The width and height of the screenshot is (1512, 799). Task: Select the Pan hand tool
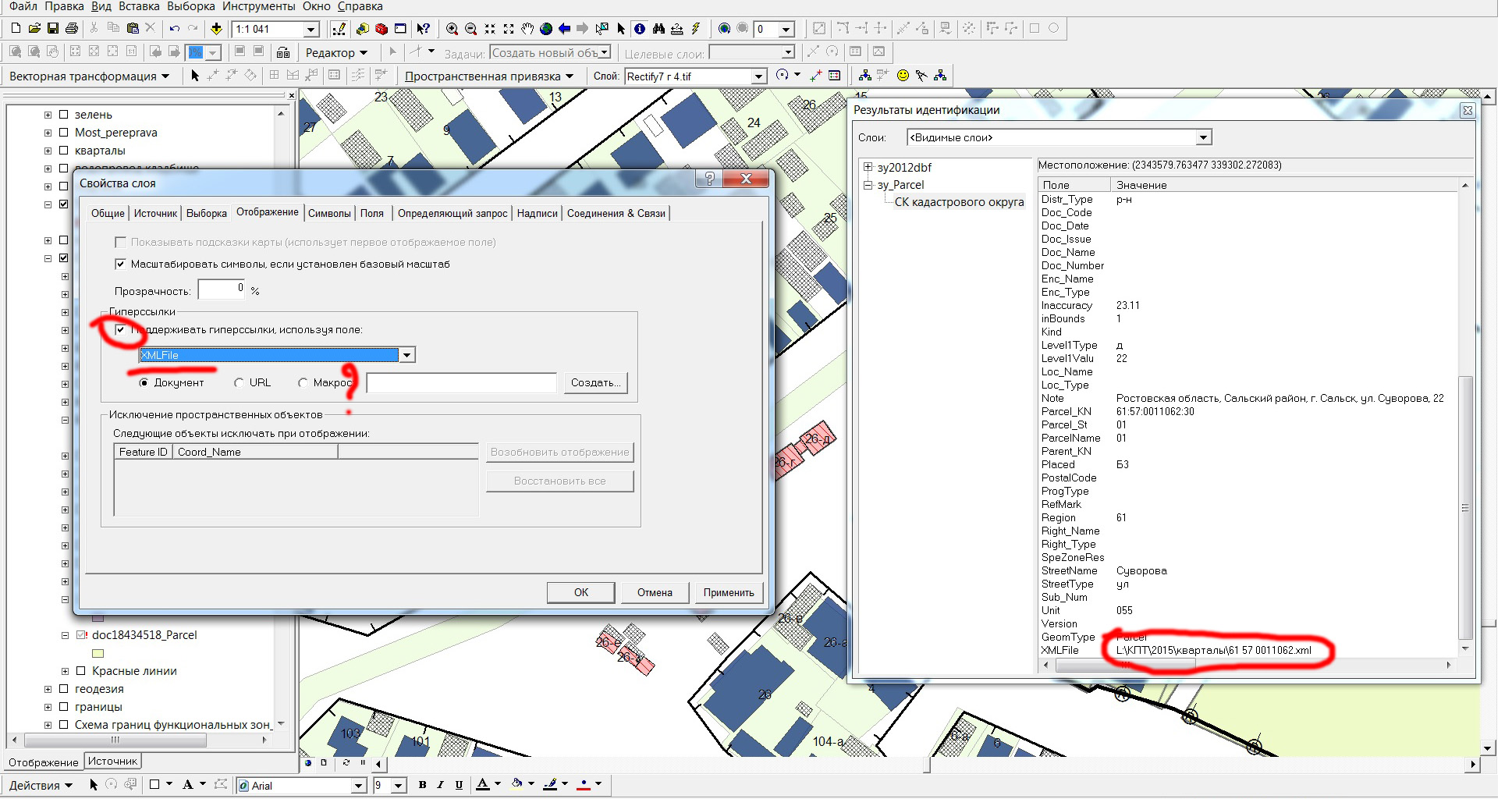click(527, 29)
